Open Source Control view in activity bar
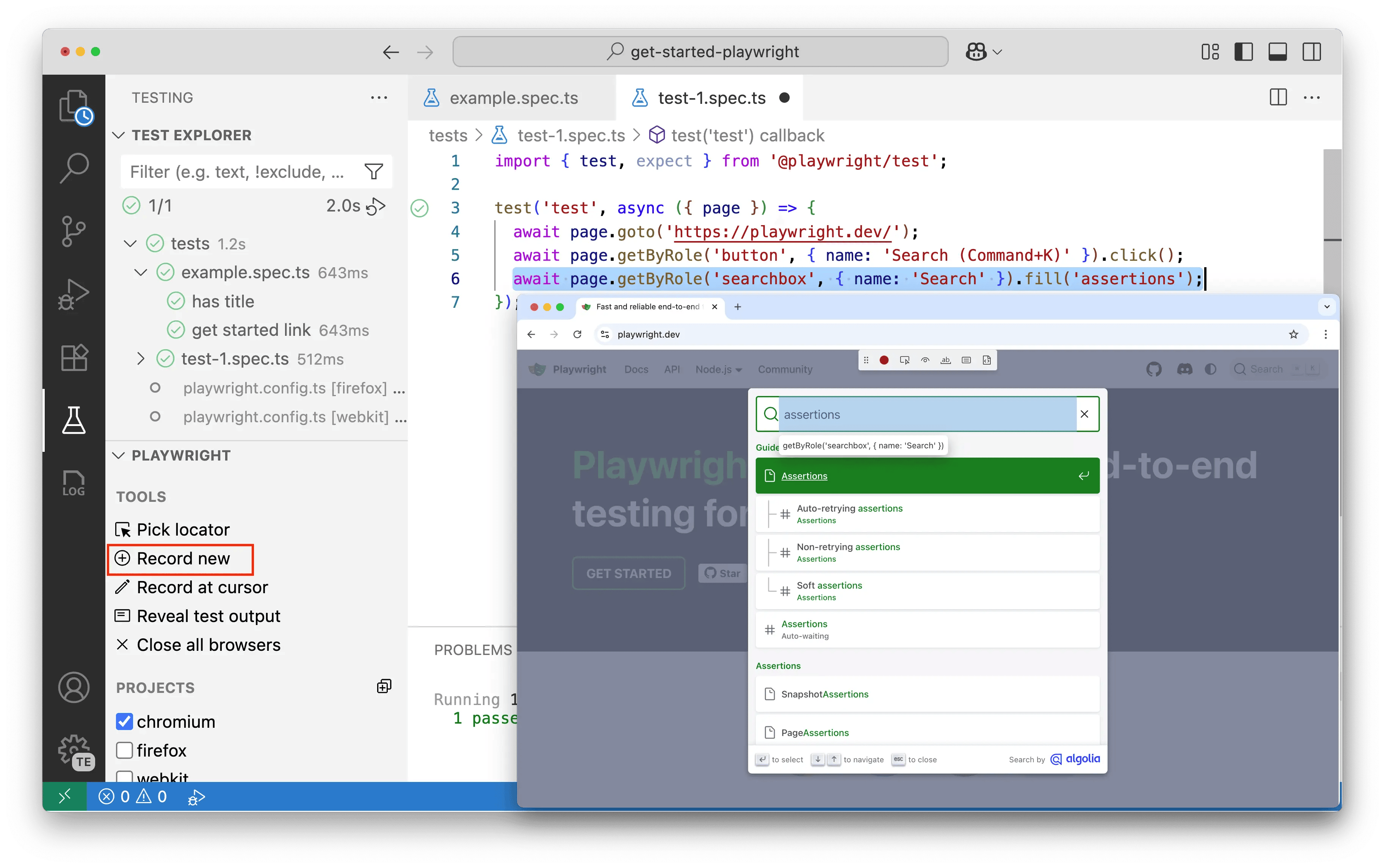This screenshot has height=868, width=1385. 74,231
